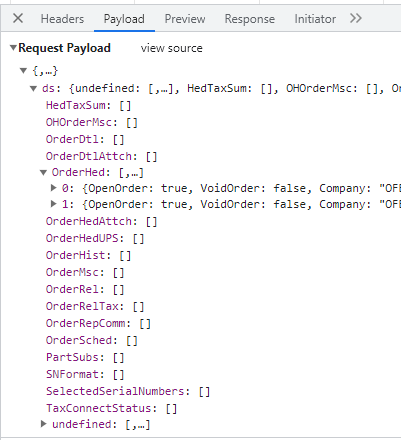The height and width of the screenshot is (440, 401).
Task: Show more tabs with the double chevron
Action: point(356,18)
